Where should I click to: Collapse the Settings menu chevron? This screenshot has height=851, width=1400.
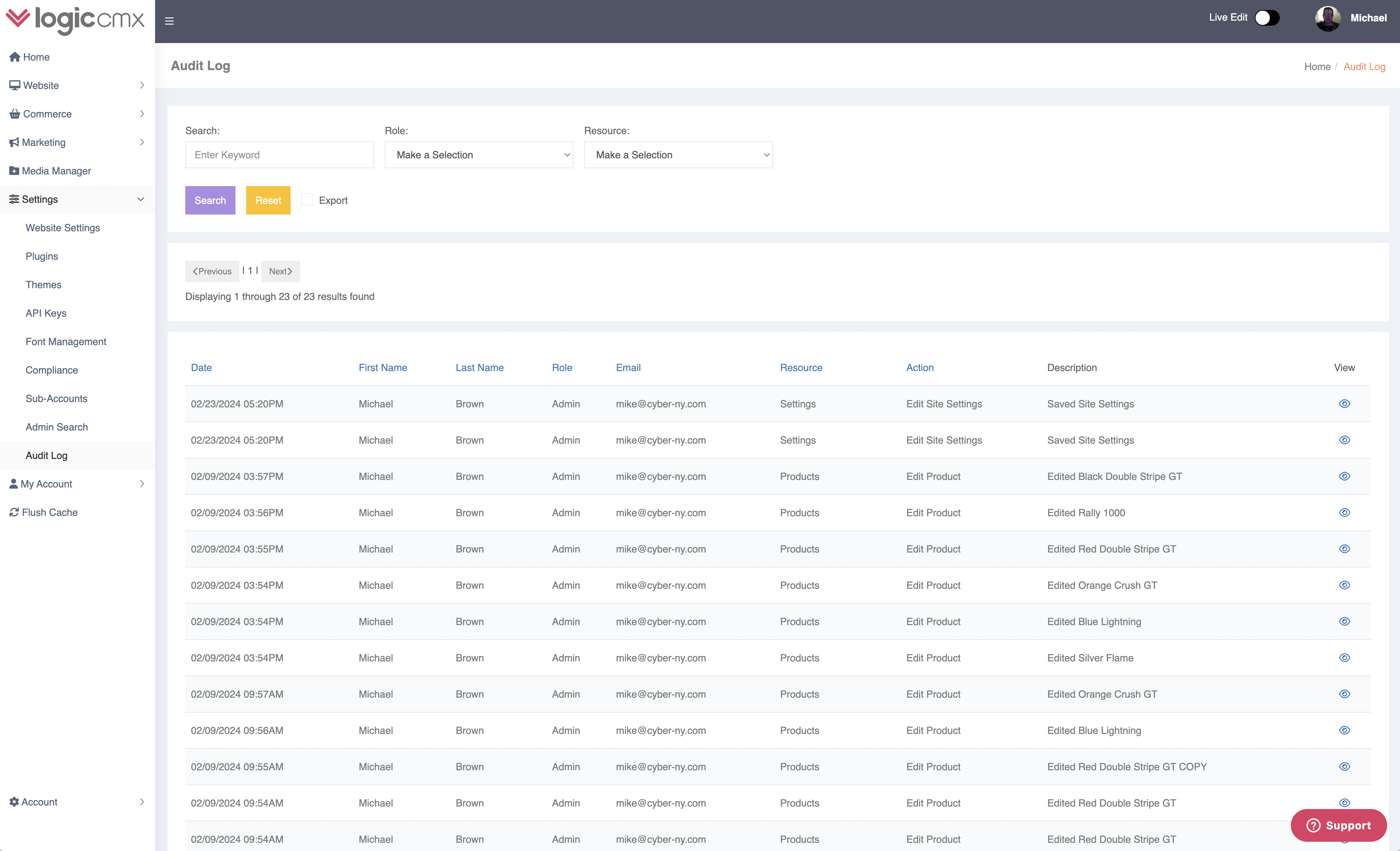pyautogui.click(x=140, y=199)
